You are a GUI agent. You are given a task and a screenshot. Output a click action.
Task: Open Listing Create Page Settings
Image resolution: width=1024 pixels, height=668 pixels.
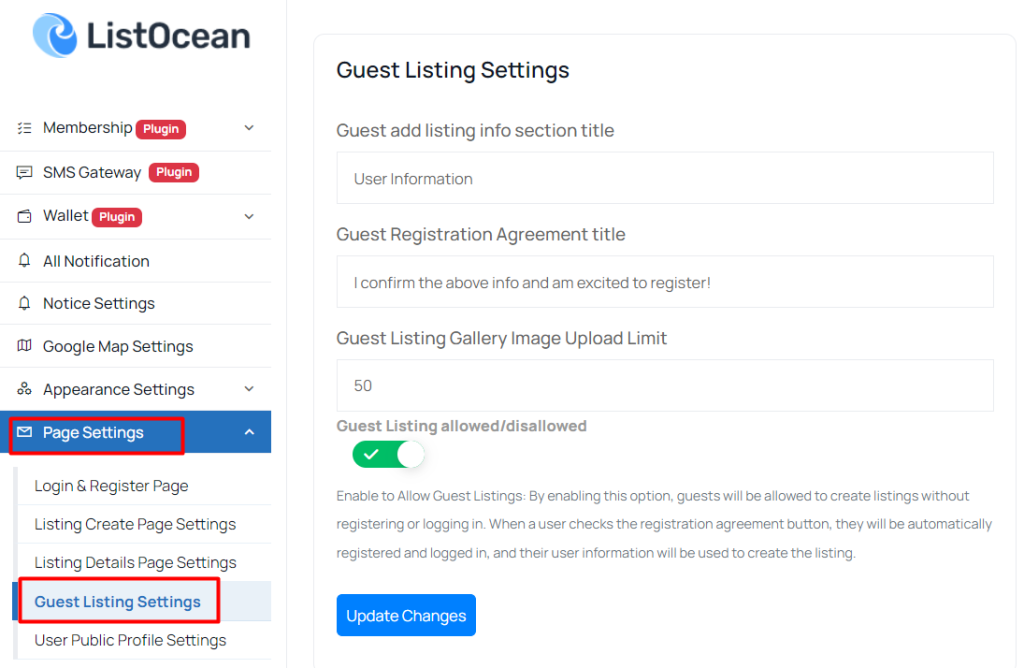[135, 524]
